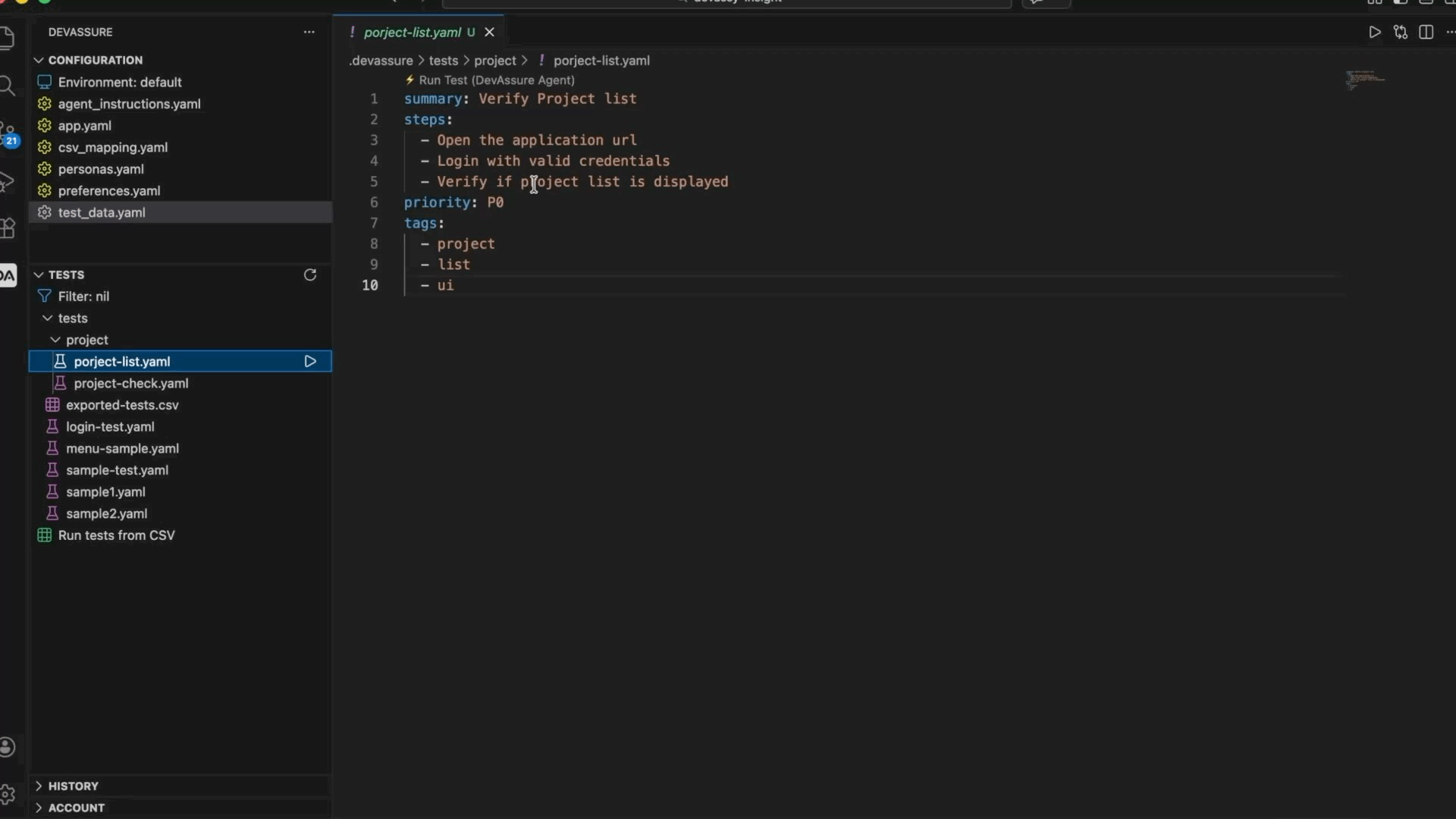Screen dimensions: 1456x819
Task: Expand the History section
Action: [39, 786]
